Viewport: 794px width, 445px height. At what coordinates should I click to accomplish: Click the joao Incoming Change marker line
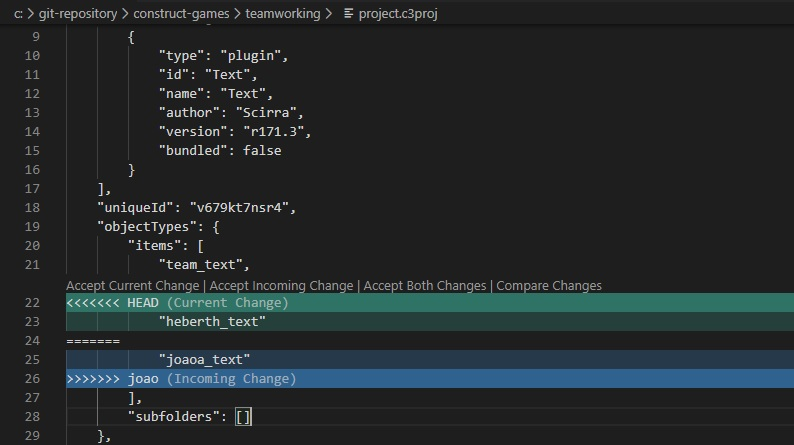[x=430, y=379]
